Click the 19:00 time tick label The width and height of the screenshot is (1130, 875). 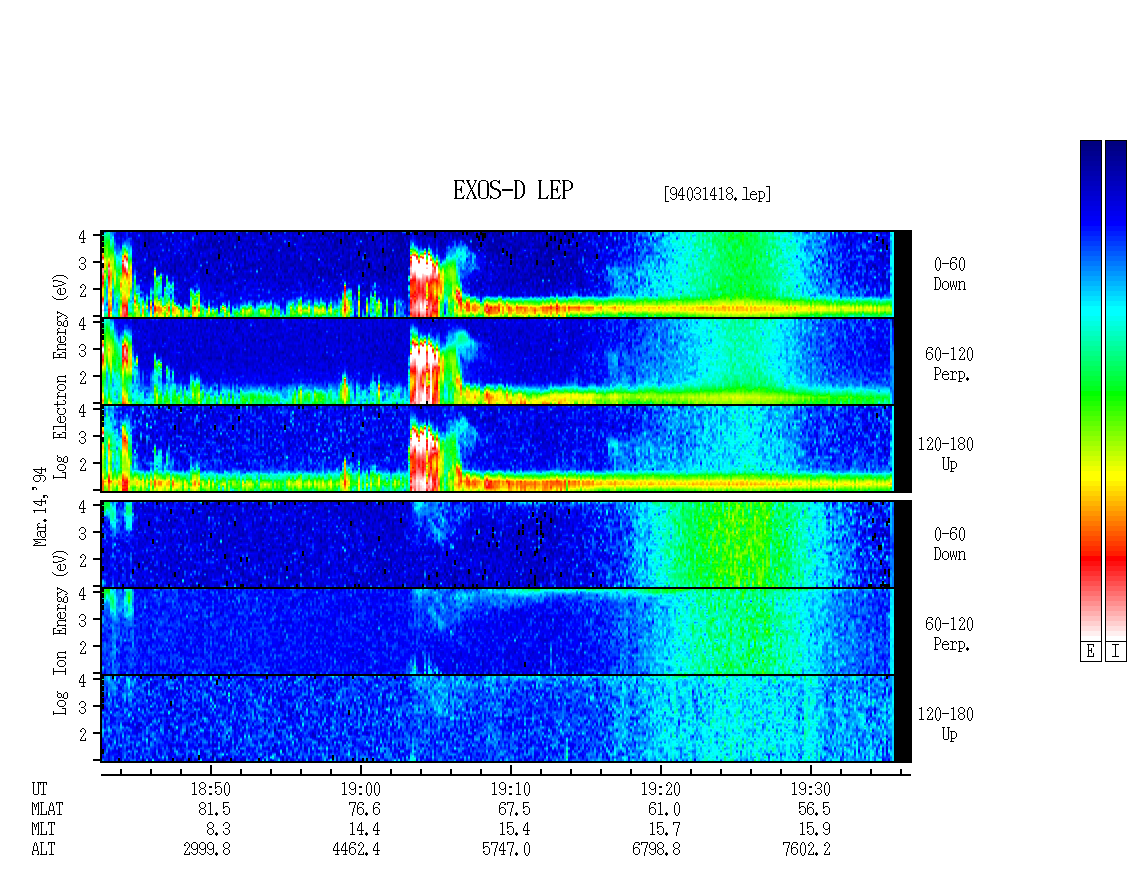point(360,789)
